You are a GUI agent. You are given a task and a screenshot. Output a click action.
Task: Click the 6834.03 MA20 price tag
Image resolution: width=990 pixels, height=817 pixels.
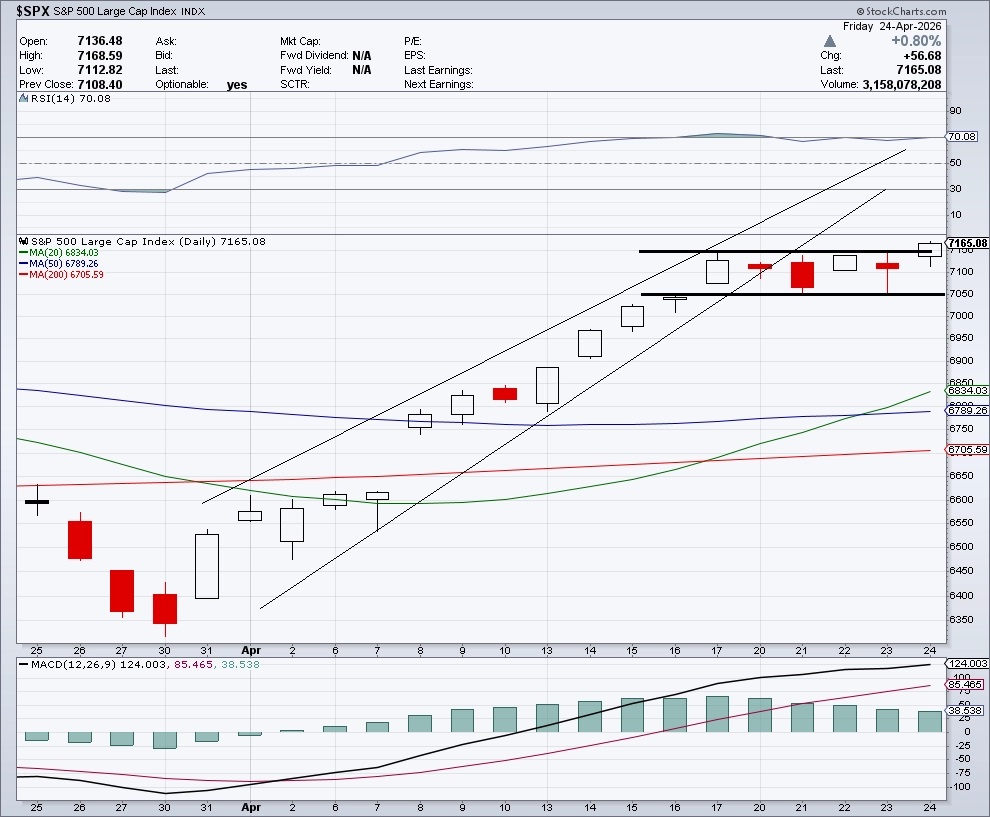[967, 391]
